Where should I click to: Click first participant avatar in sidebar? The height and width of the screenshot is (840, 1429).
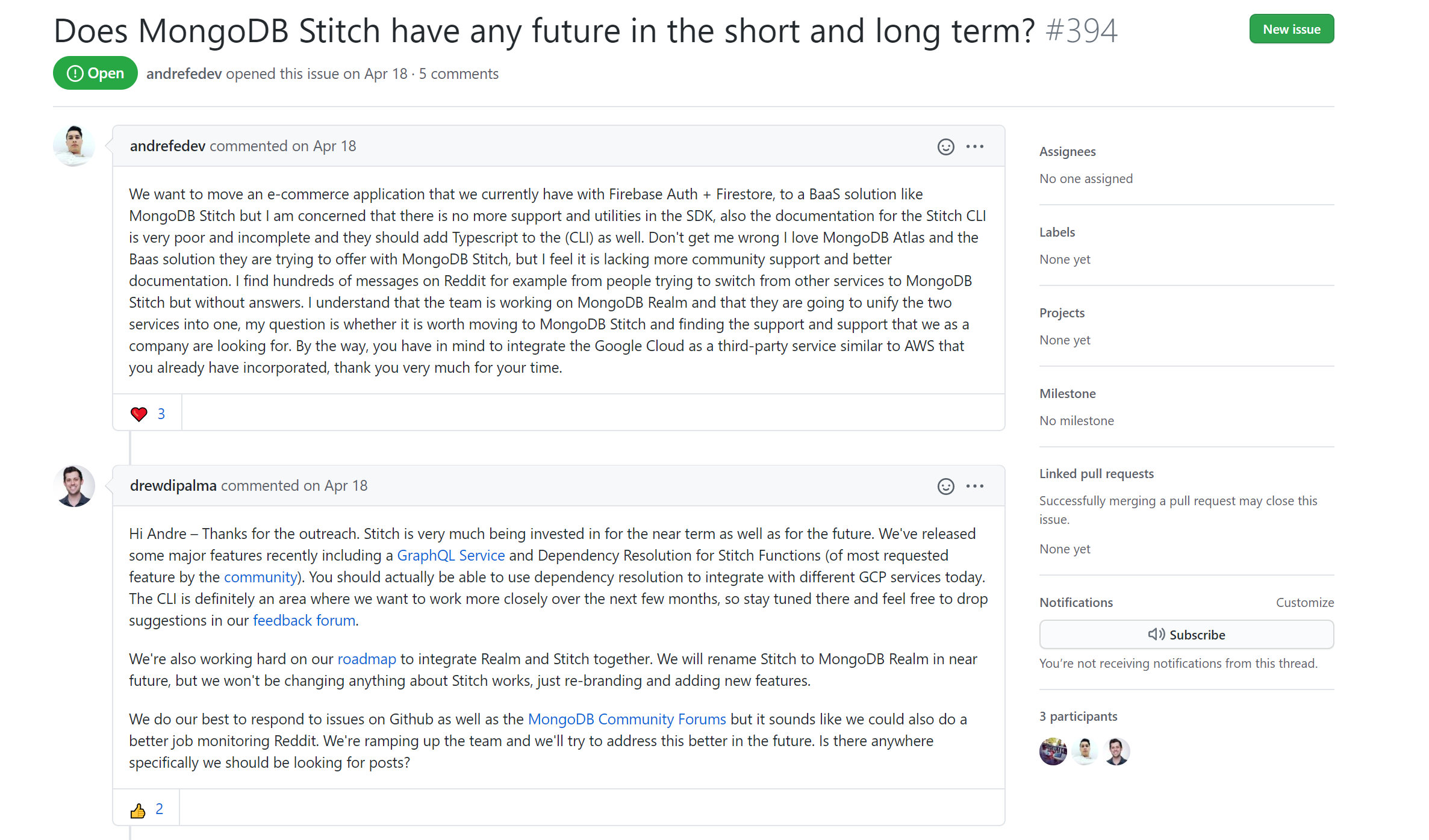pos(1053,751)
